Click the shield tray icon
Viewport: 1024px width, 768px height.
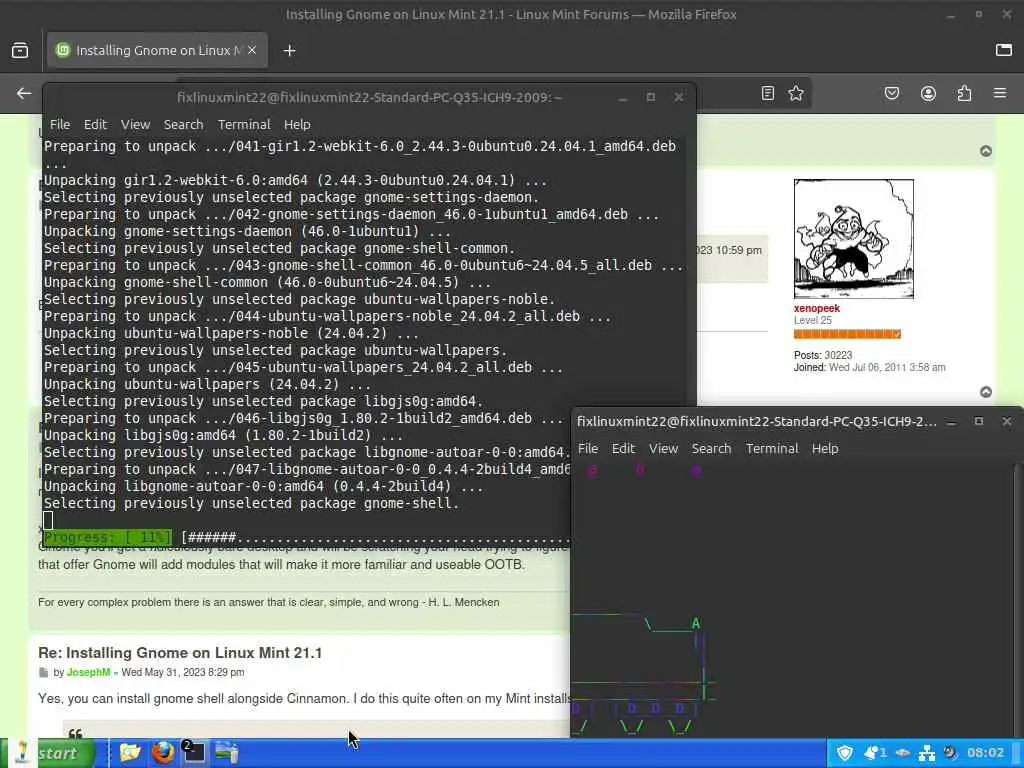[x=844, y=753]
